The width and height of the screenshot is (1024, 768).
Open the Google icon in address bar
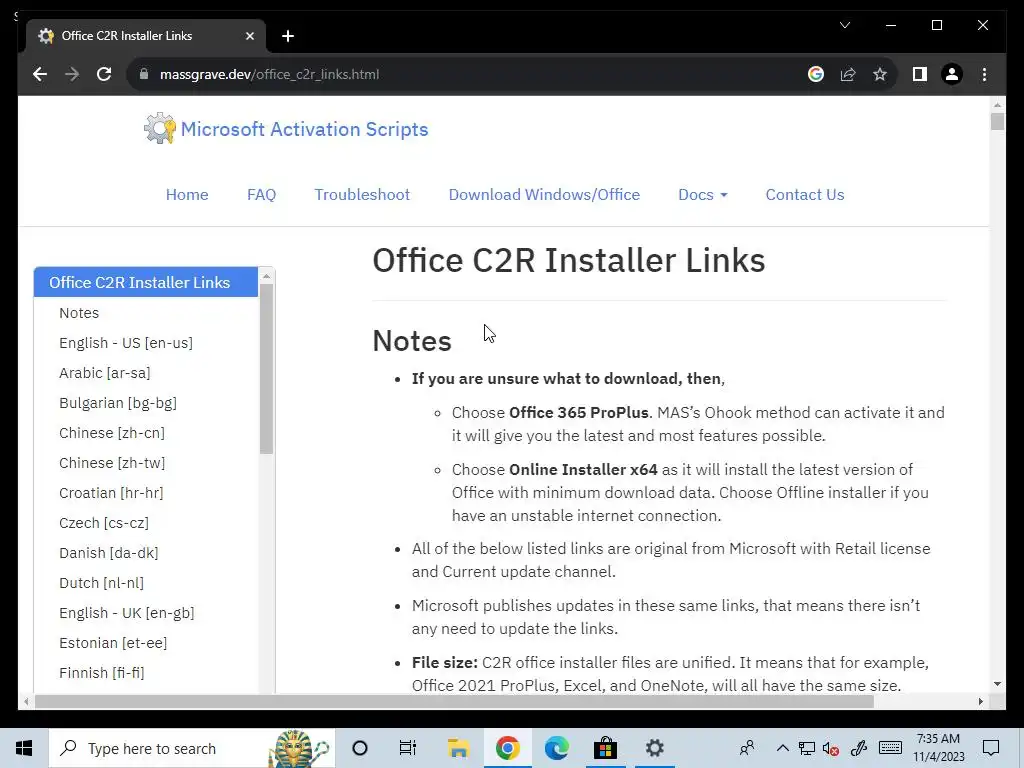click(816, 74)
